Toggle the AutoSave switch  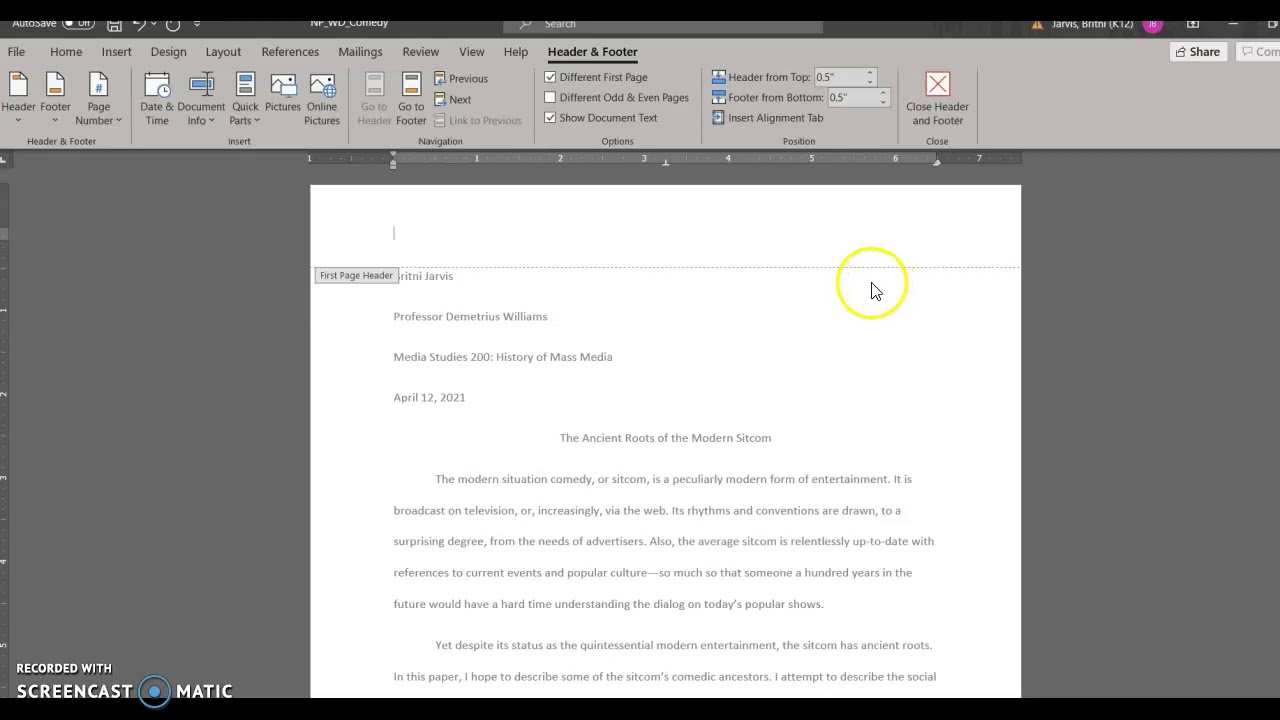tap(78, 23)
